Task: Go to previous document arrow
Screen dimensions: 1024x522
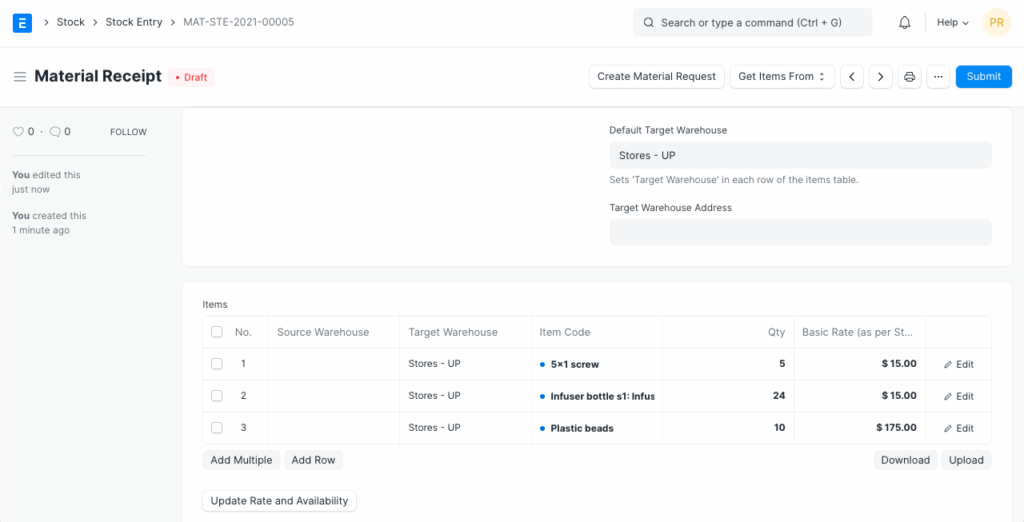Action: coord(851,77)
